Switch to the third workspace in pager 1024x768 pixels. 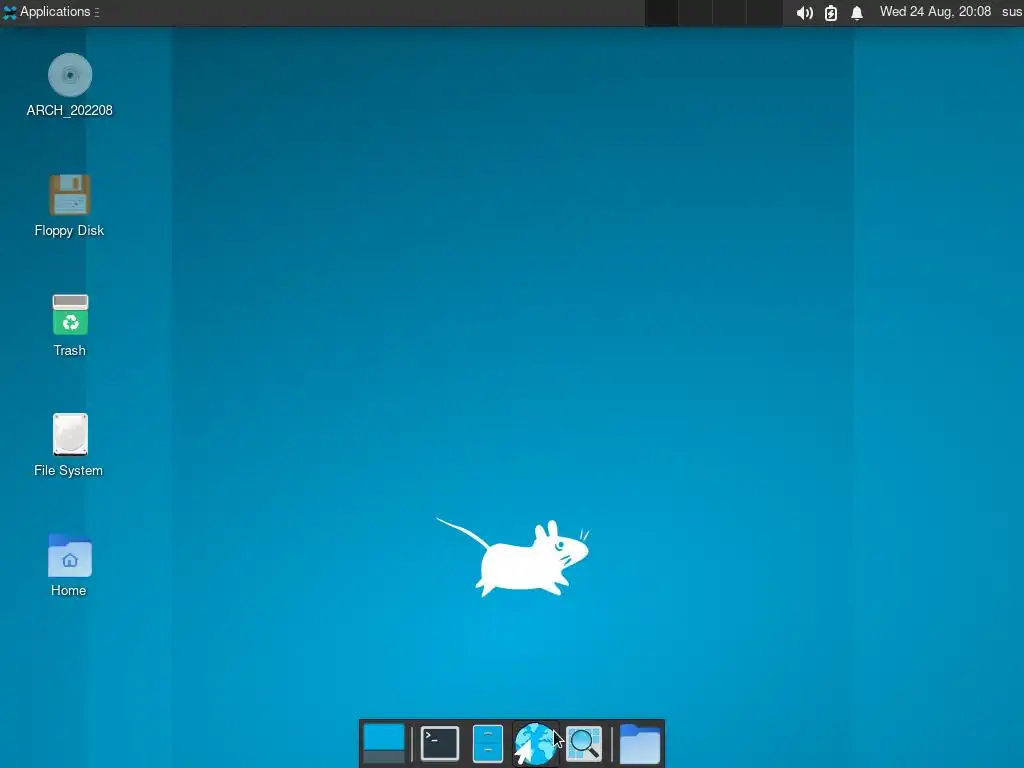pyautogui.click(x=729, y=13)
